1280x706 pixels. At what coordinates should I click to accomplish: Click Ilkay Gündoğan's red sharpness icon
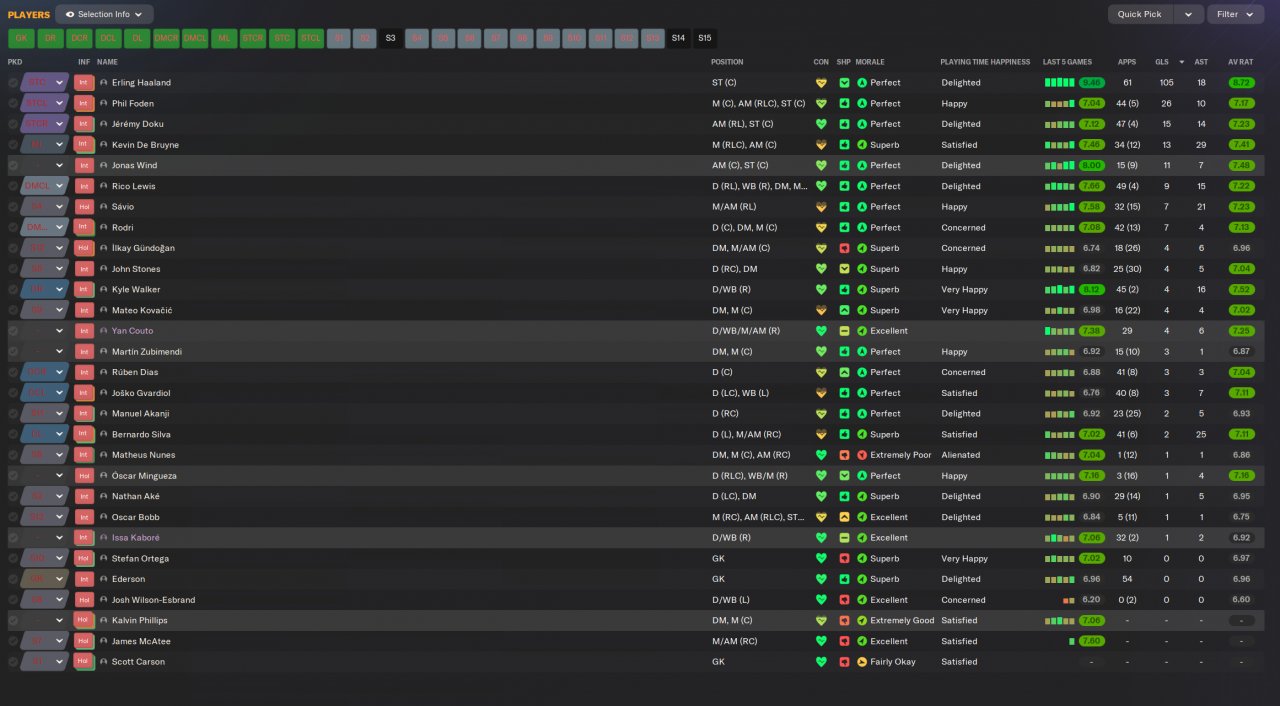click(x=844, y=248)
